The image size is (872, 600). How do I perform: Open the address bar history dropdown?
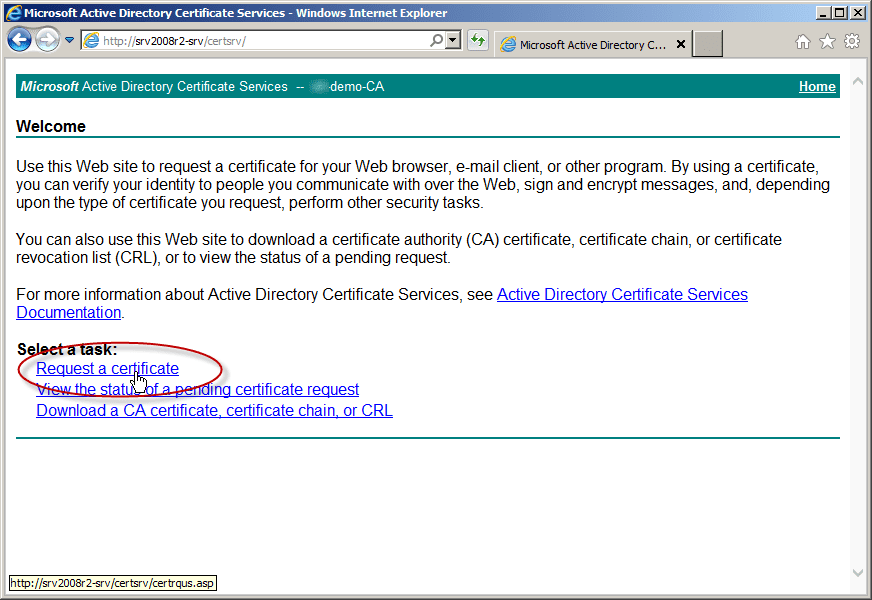(451, 42)
